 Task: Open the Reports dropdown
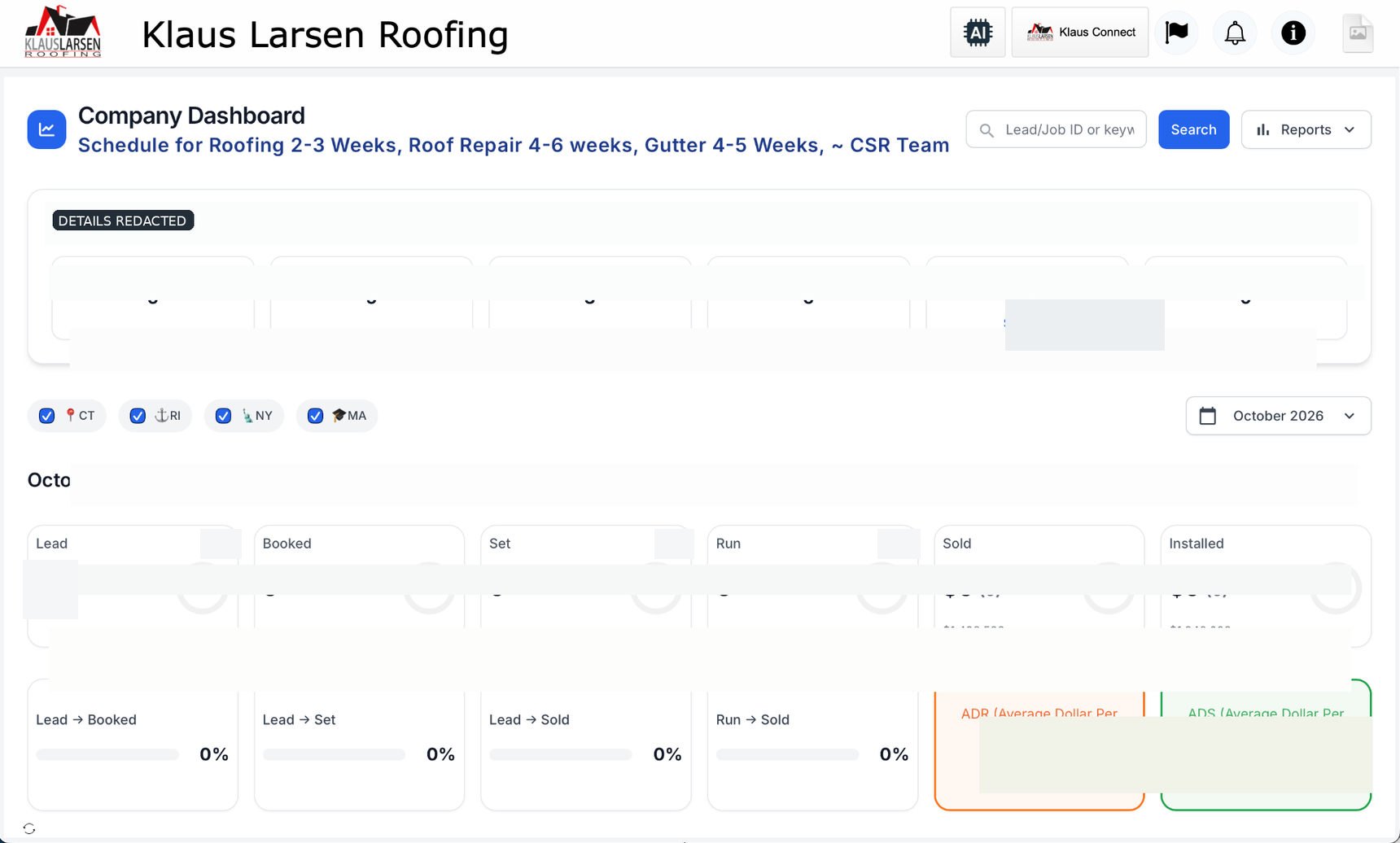point(1306,129)
